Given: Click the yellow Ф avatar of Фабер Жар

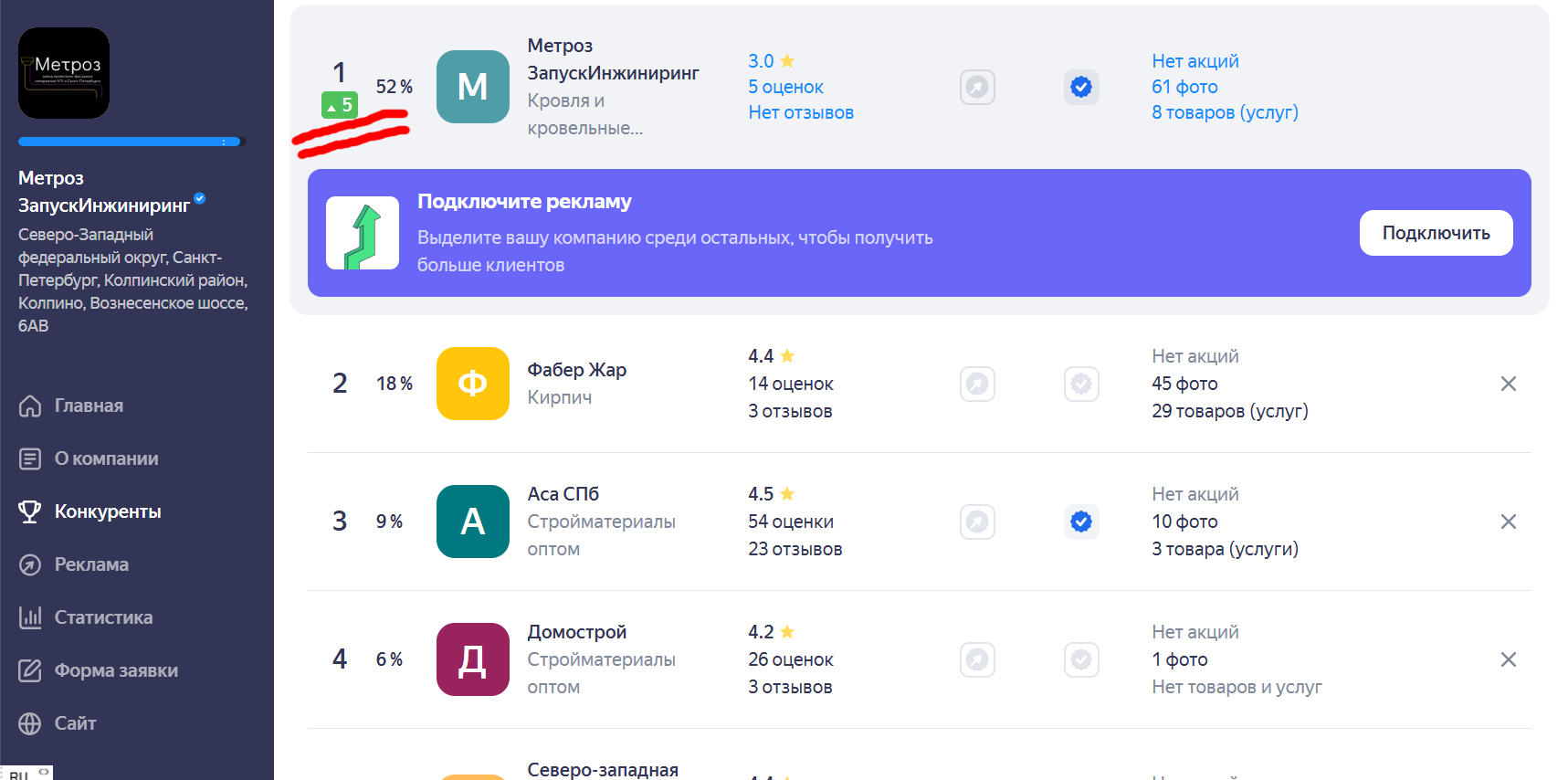Looking at the screenshot, I should (472, 384).
